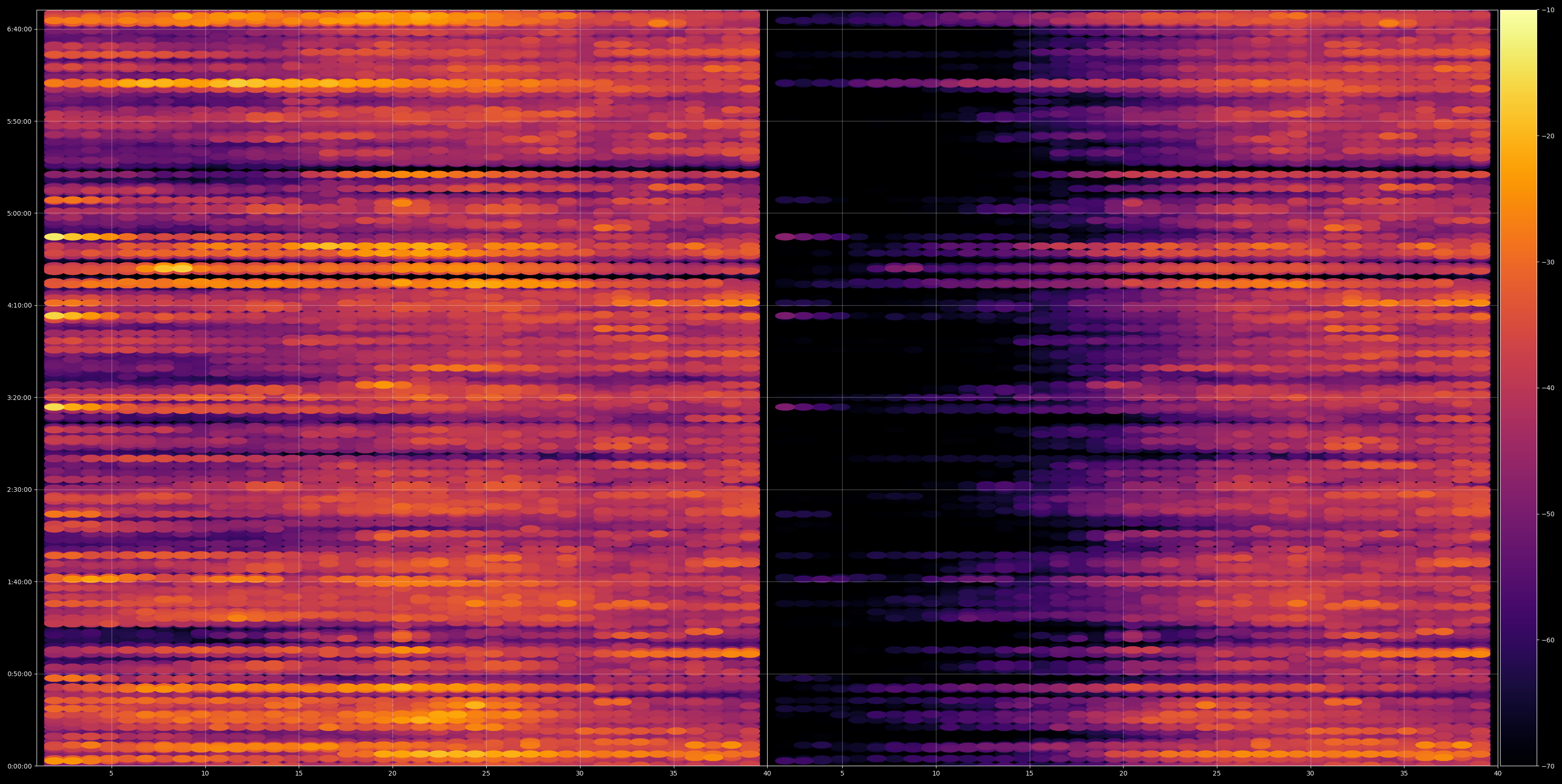1562x784 pixels.
Task: Select the 5:00:00 y-axis tick label
Action: point(19,213)
